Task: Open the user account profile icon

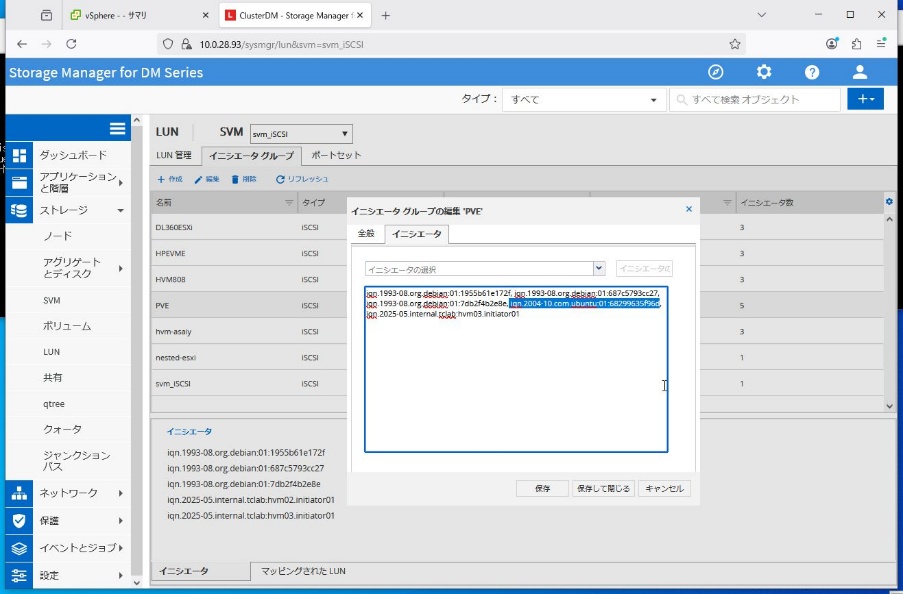Action: (x=860, y=72)
